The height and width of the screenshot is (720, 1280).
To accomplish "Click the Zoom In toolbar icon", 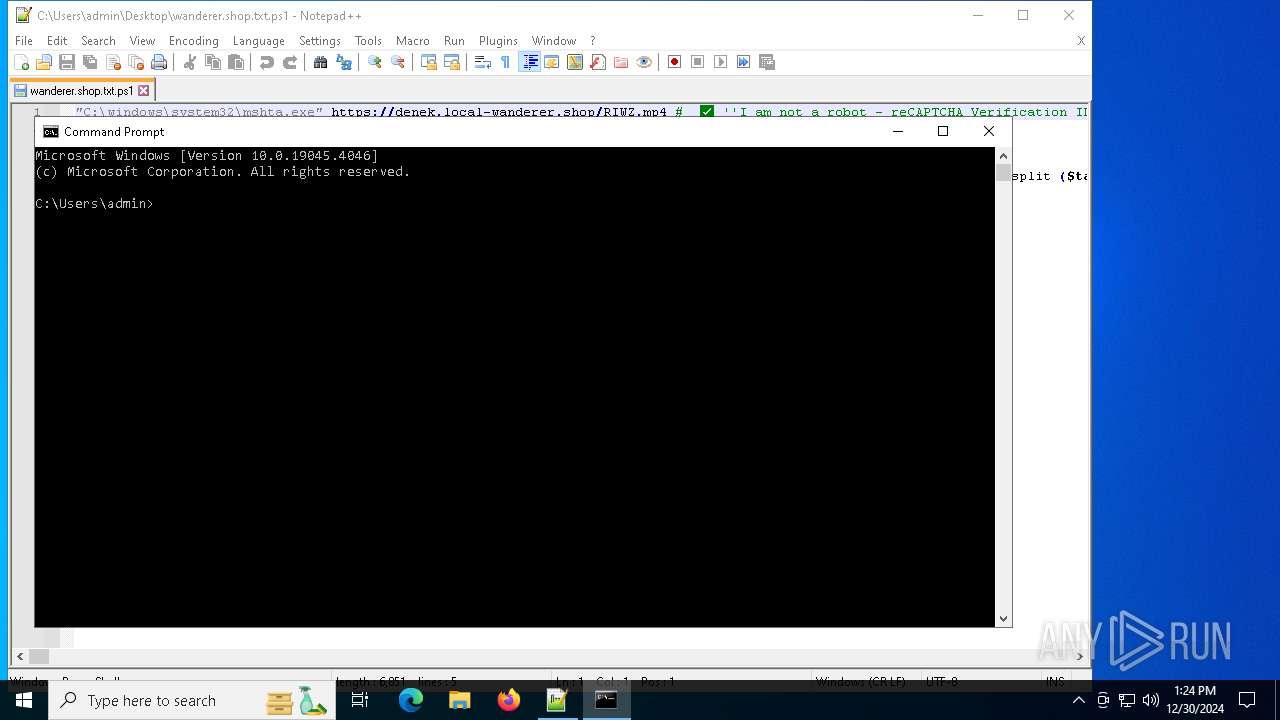I will pos(375,62).
